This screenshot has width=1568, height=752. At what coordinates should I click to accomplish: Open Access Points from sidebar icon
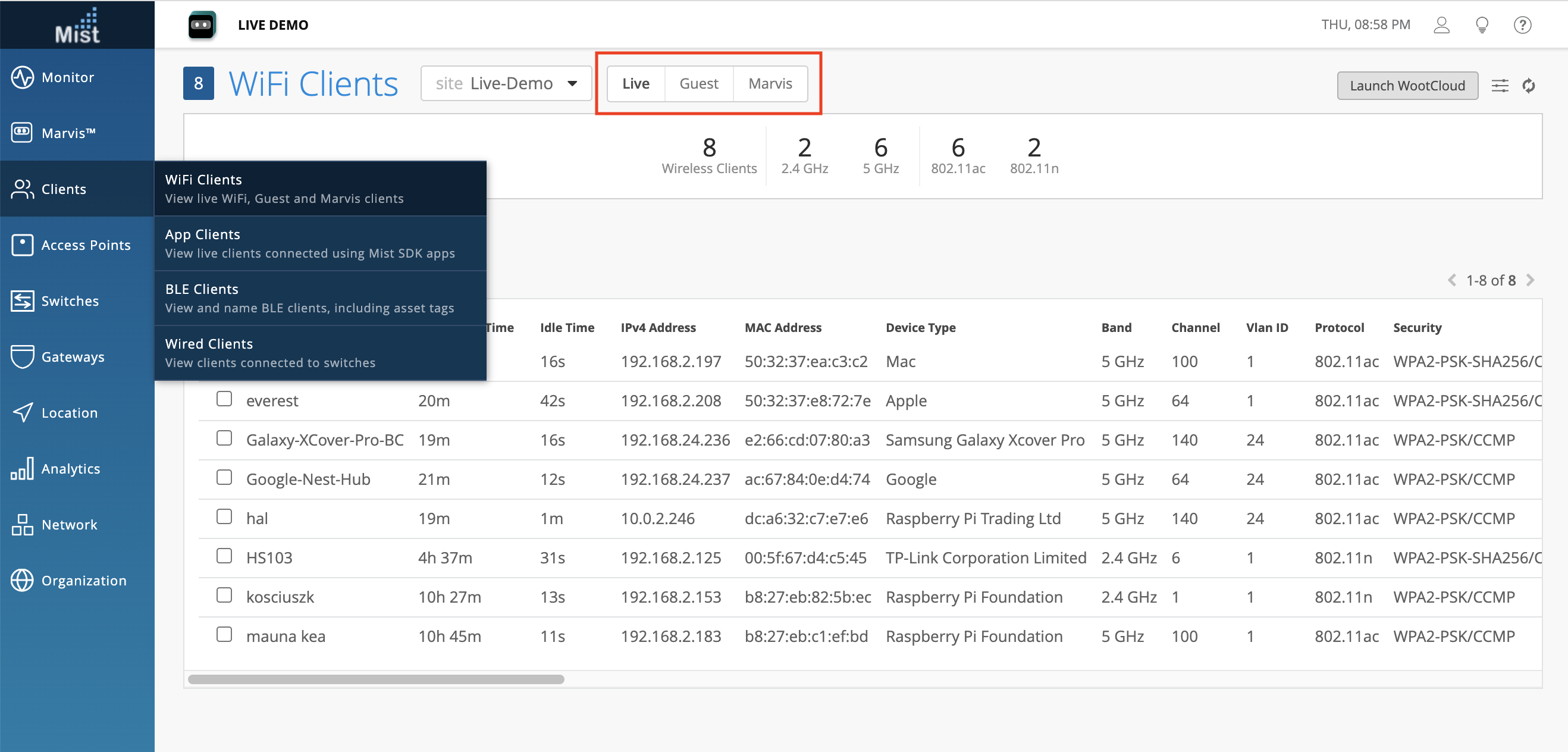[23, 245]
